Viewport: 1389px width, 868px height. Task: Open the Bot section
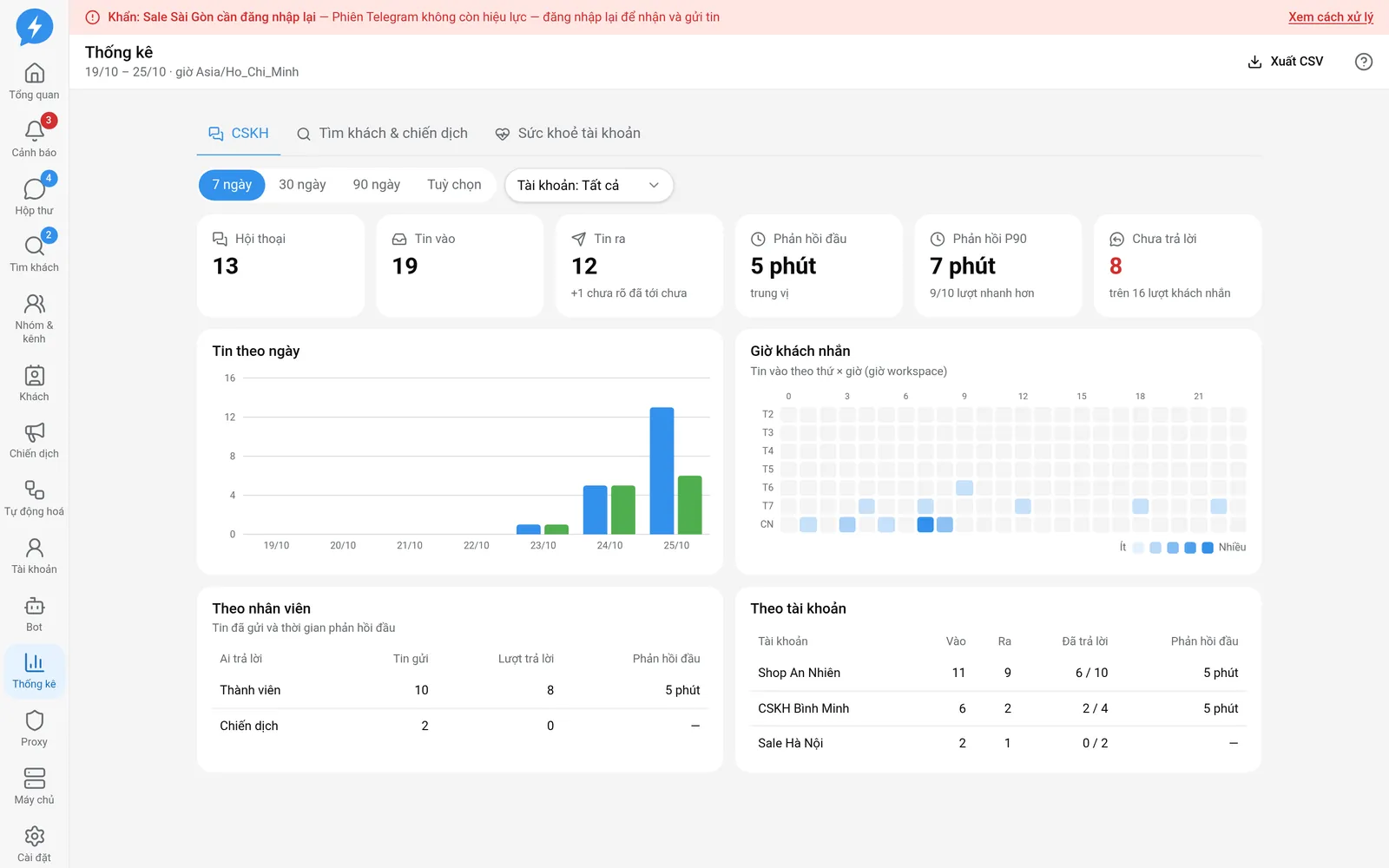(35, 615)
